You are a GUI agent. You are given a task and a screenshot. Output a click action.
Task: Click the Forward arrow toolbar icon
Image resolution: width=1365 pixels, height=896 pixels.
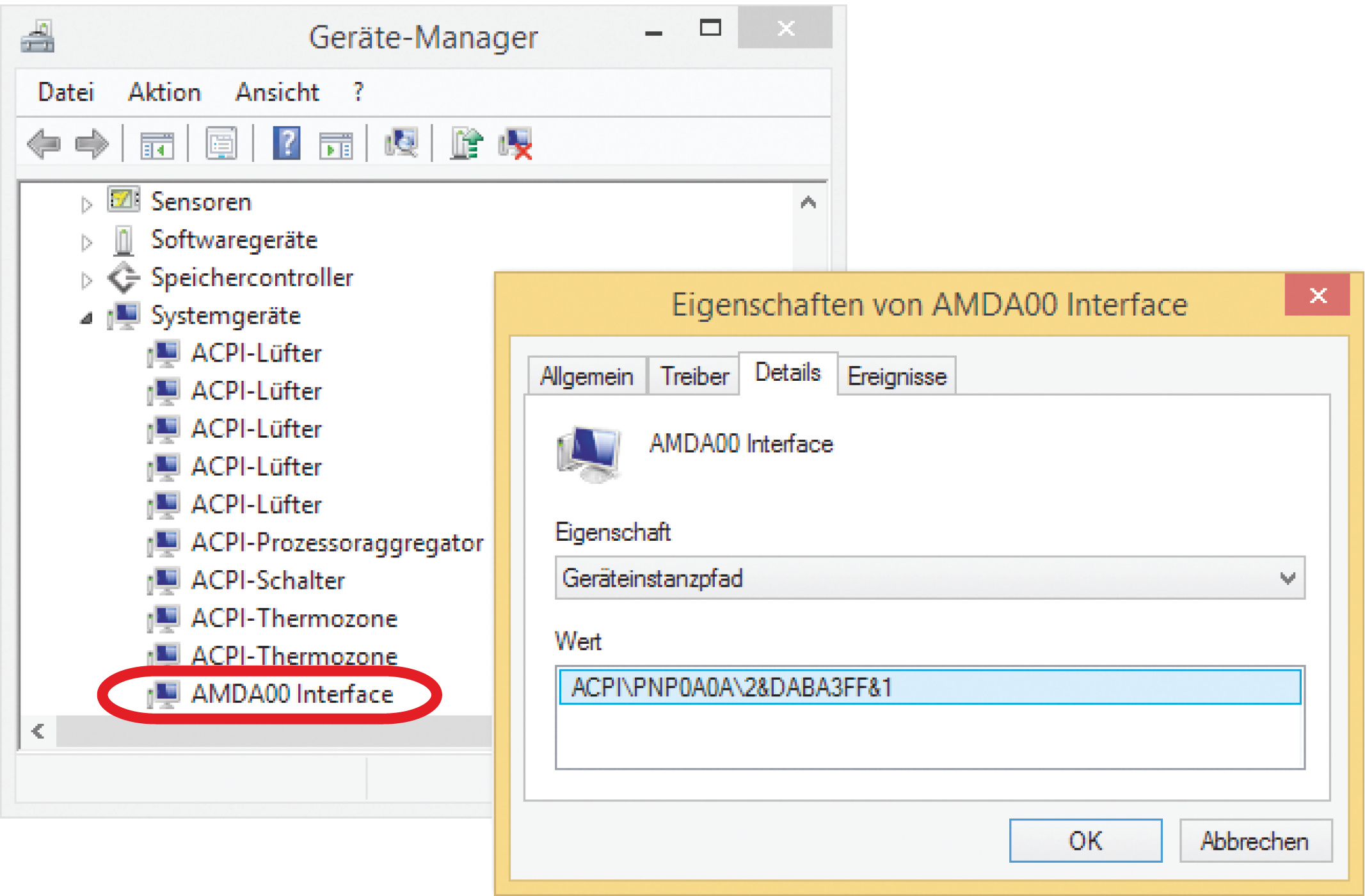92,143
